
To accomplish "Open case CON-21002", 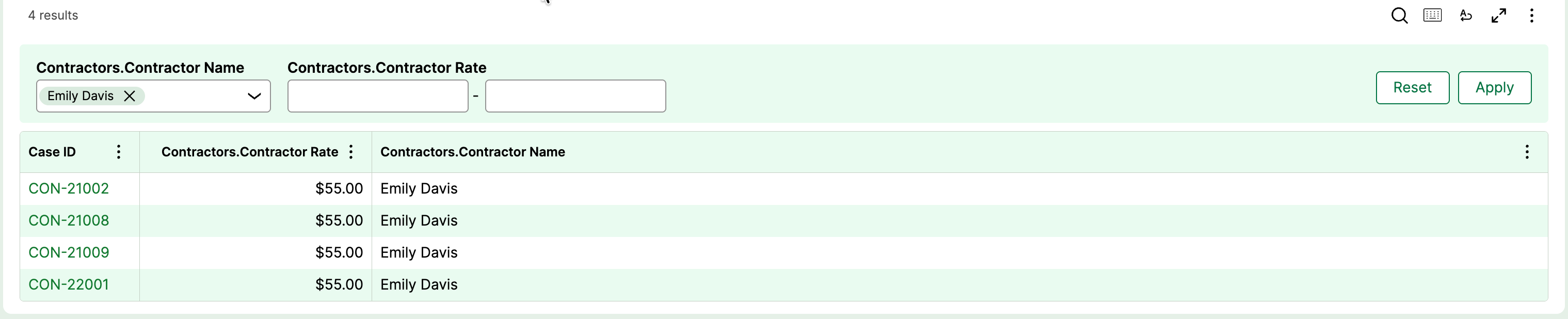I will 69,189.
